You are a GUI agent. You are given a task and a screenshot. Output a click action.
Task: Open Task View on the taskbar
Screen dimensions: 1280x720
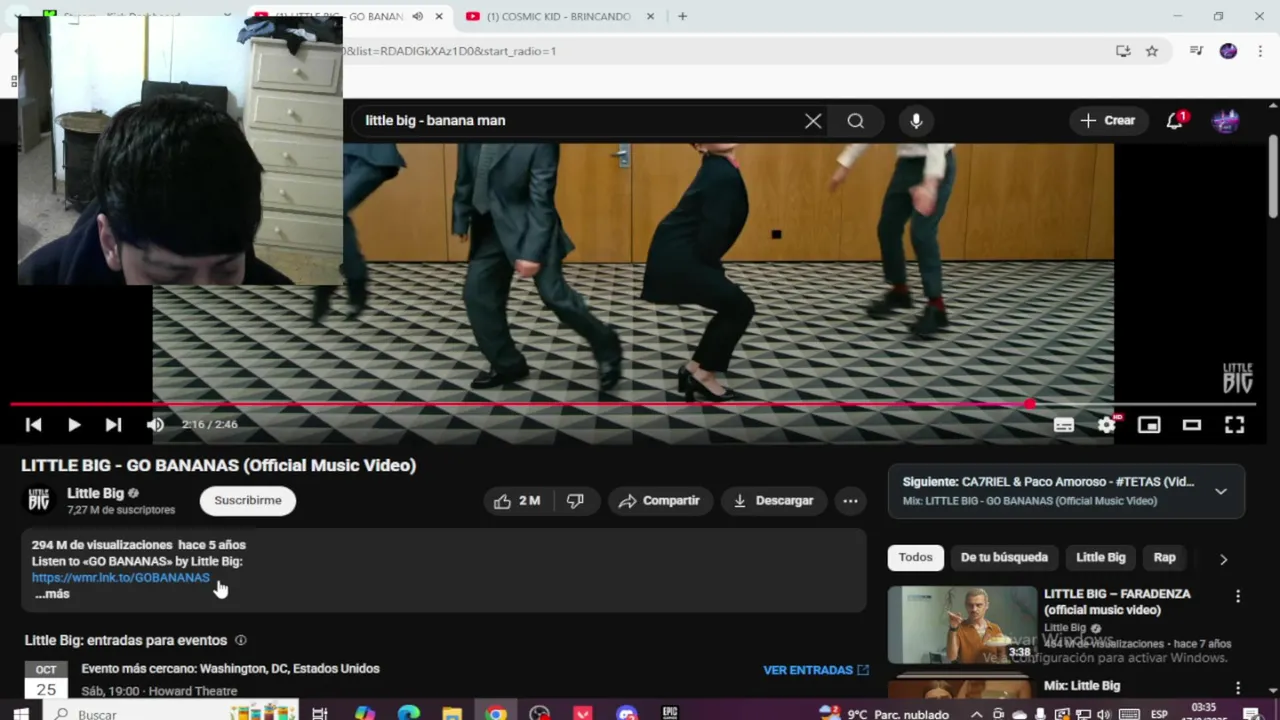[320, 714]
